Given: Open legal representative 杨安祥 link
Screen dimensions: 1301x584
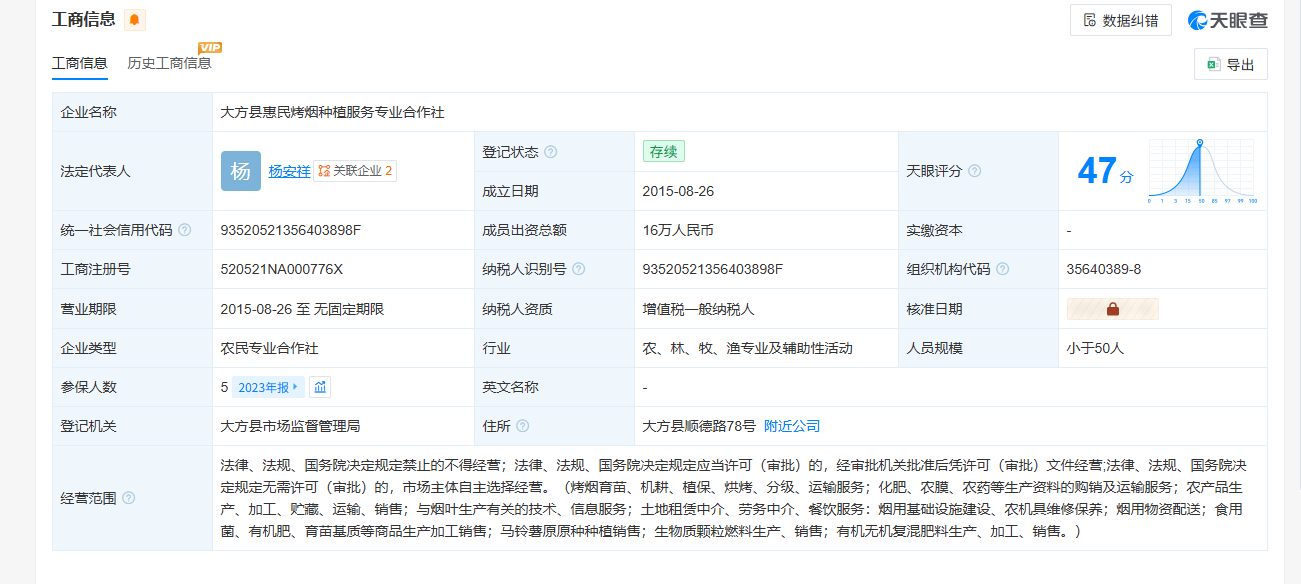Looking at the screenshot, I should pyautogui.click(x=289, y=171).
